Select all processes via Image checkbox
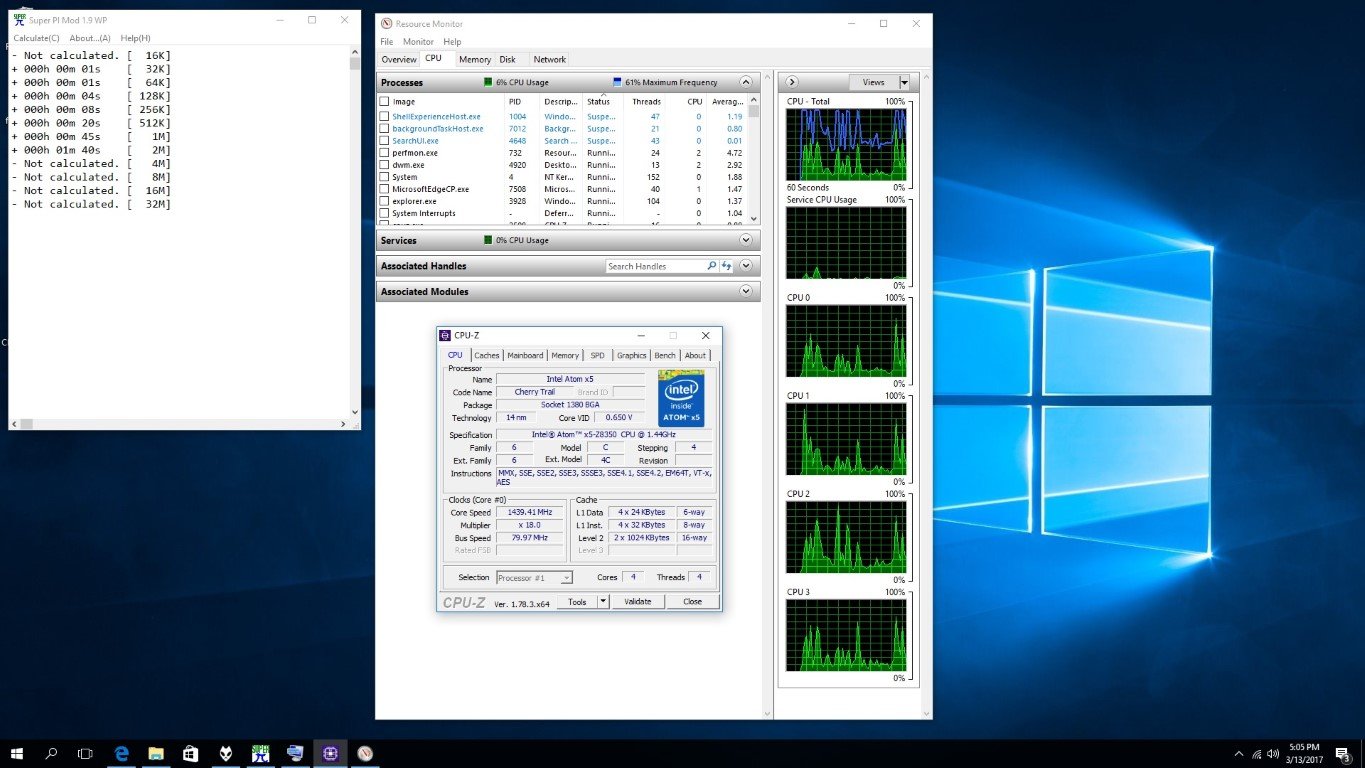Viewport: 1365px width, 768px height. pos(384,101)
